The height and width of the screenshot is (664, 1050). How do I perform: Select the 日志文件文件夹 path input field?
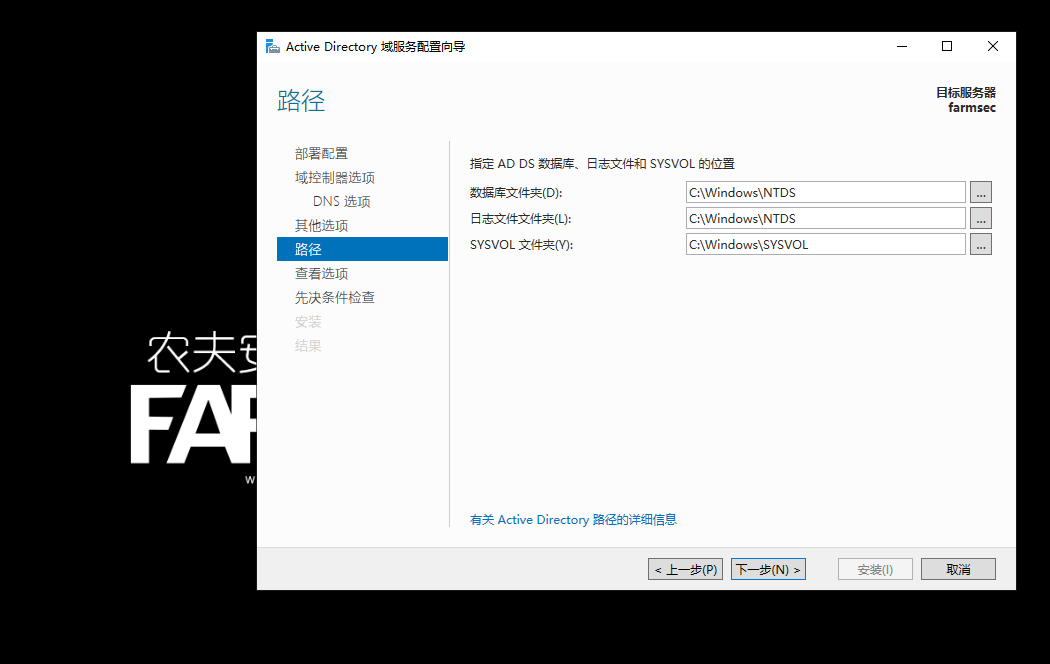(x=825, y=218)
